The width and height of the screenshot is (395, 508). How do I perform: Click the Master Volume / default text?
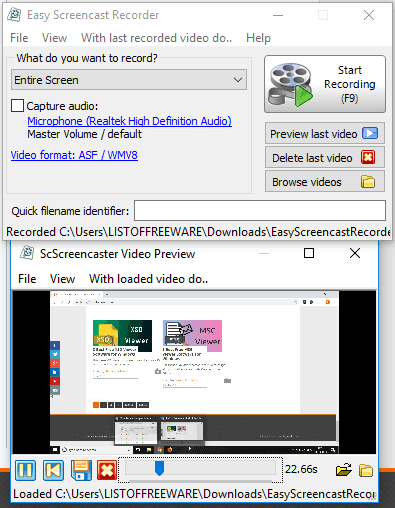point(84,134)
